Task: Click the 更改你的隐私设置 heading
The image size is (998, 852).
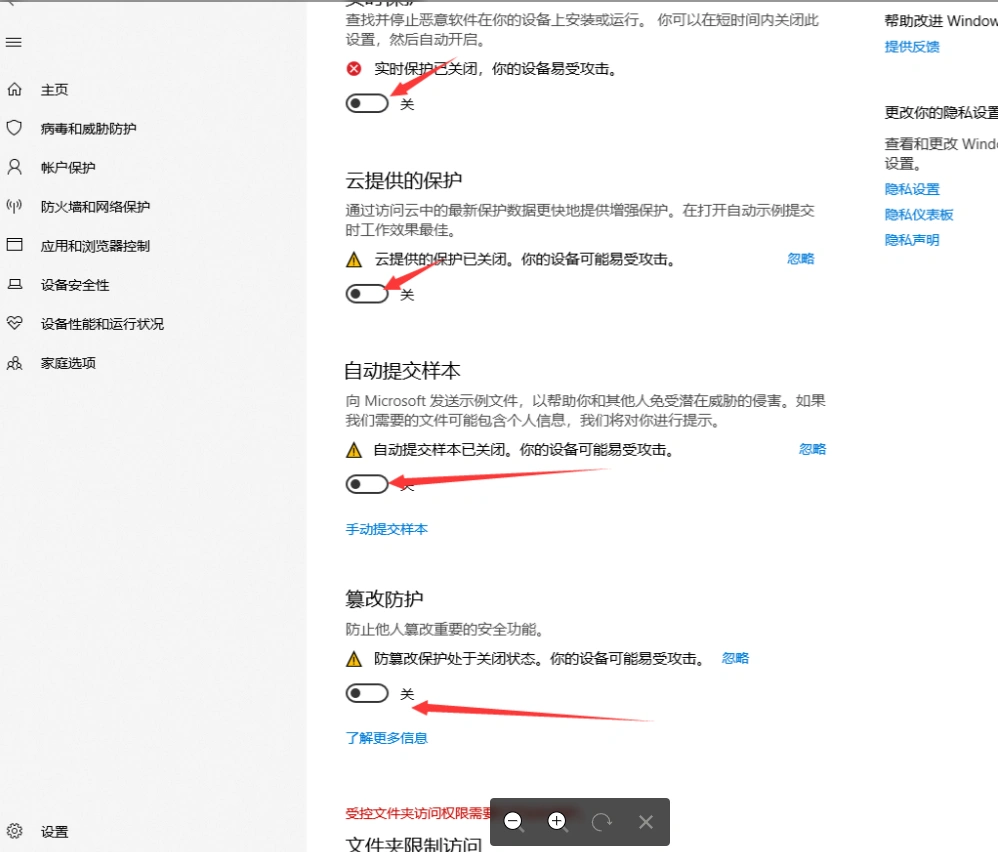Action: tap(941, 113)
